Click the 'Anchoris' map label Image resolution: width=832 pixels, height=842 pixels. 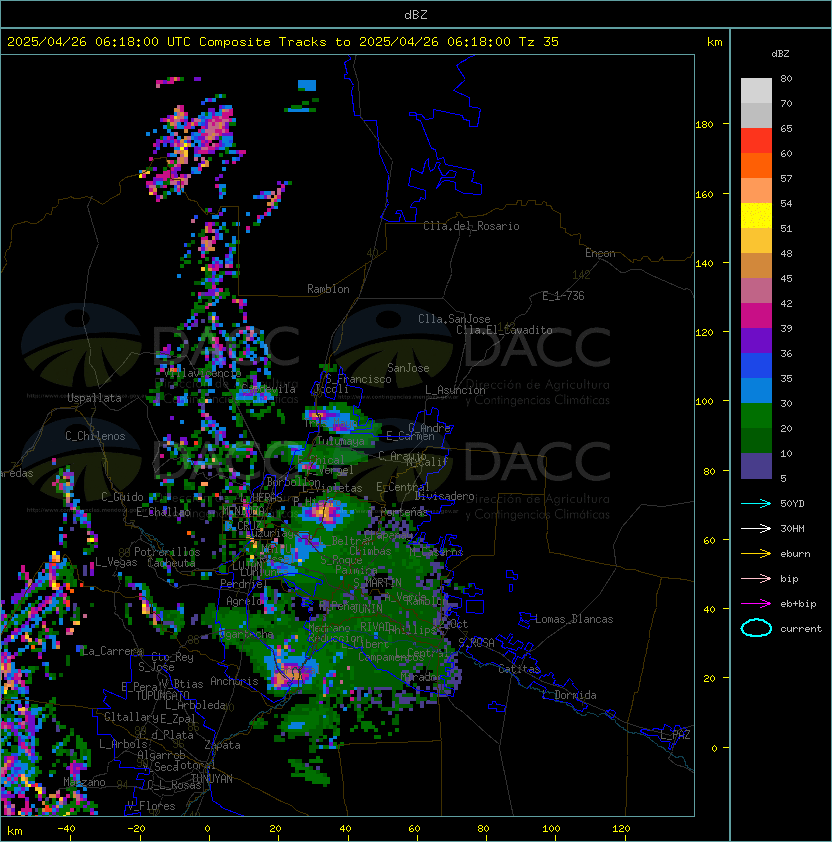point(234,681)
